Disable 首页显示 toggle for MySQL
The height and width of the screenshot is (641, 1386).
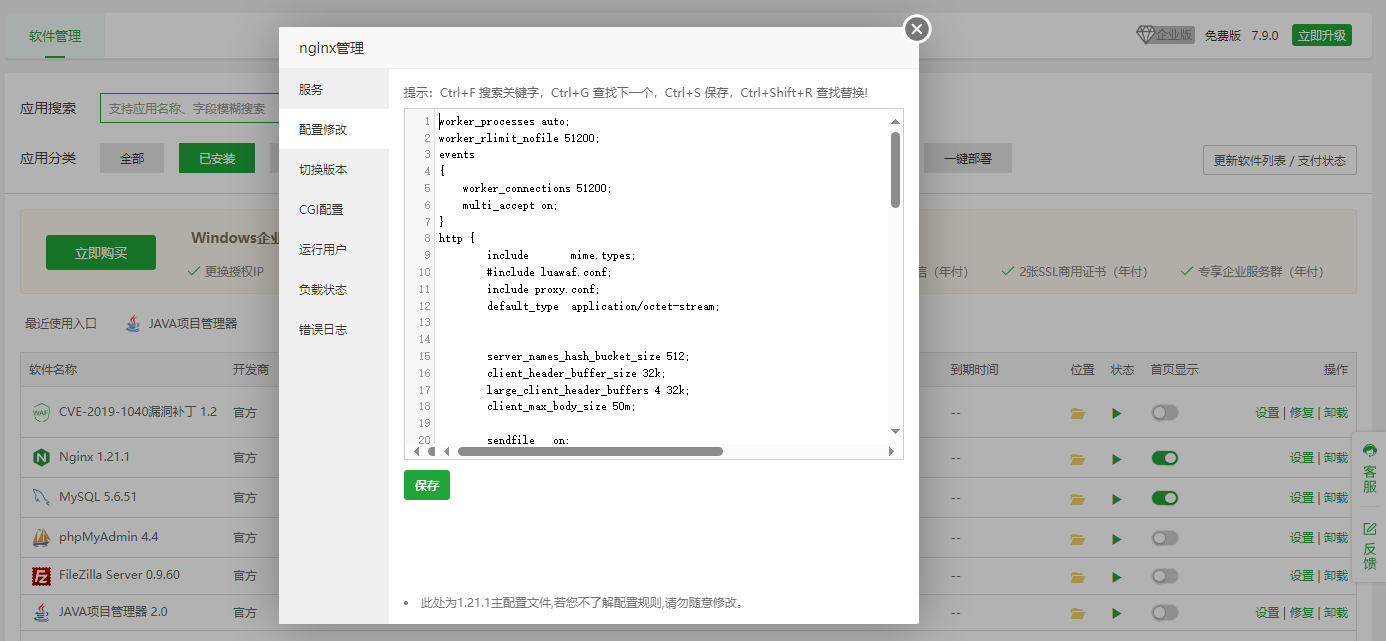point(1165,497)
